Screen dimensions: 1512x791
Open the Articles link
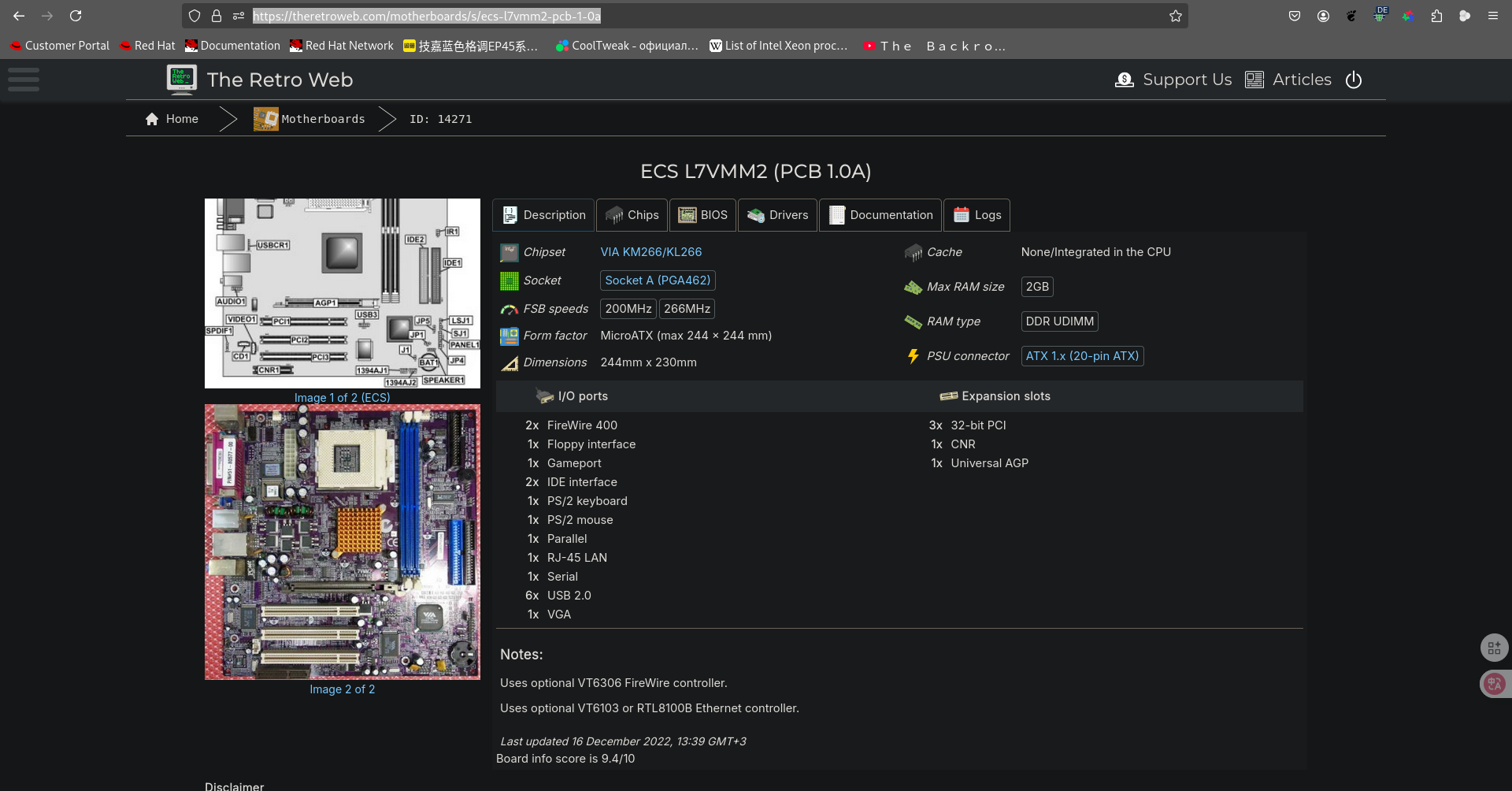(x=1302, y=80)
